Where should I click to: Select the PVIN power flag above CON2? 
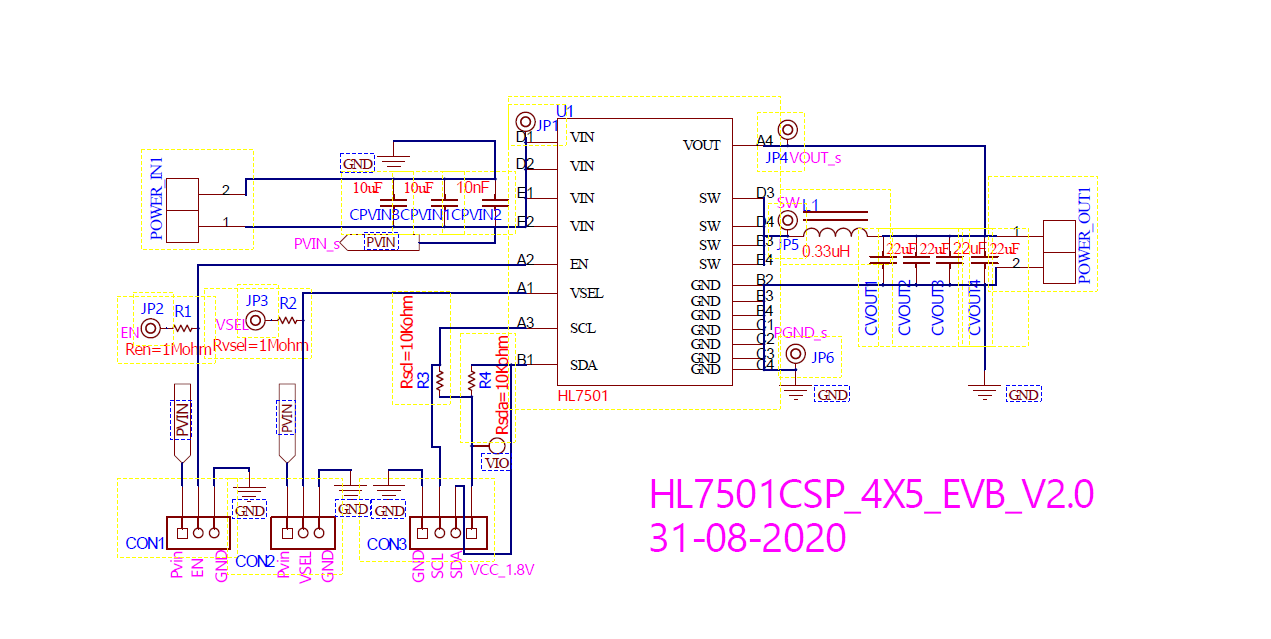click(x=287, y=422)
